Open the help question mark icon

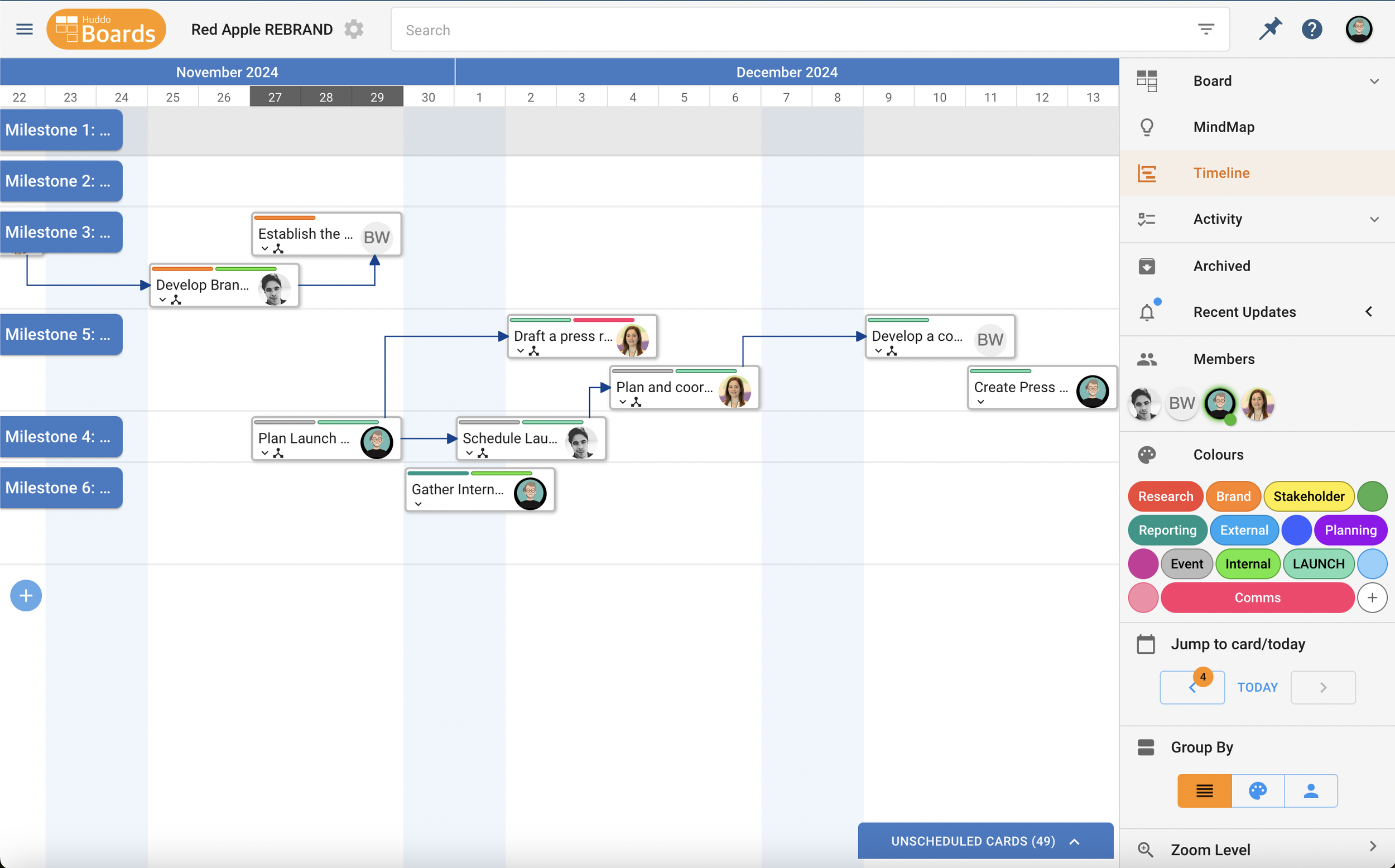click(1312, 29)
